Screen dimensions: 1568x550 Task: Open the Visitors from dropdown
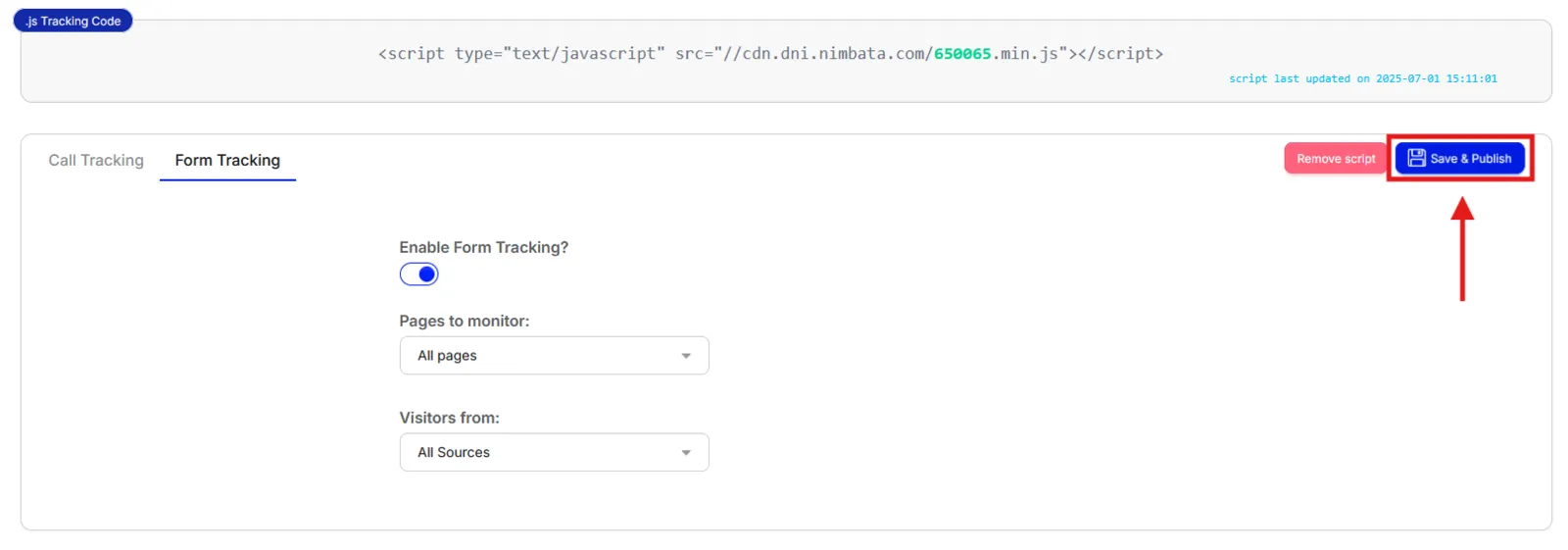click(x=554, y=453)
